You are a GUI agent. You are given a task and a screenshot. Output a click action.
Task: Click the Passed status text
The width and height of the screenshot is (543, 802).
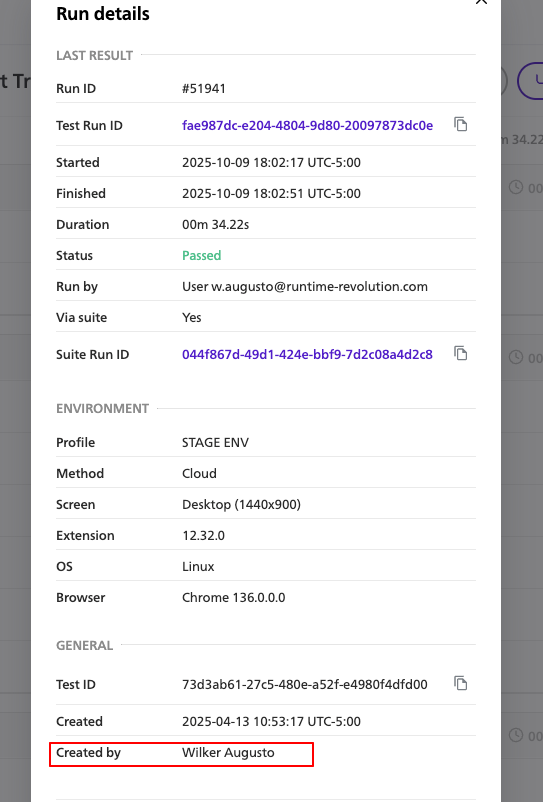[x=201, y=255]
